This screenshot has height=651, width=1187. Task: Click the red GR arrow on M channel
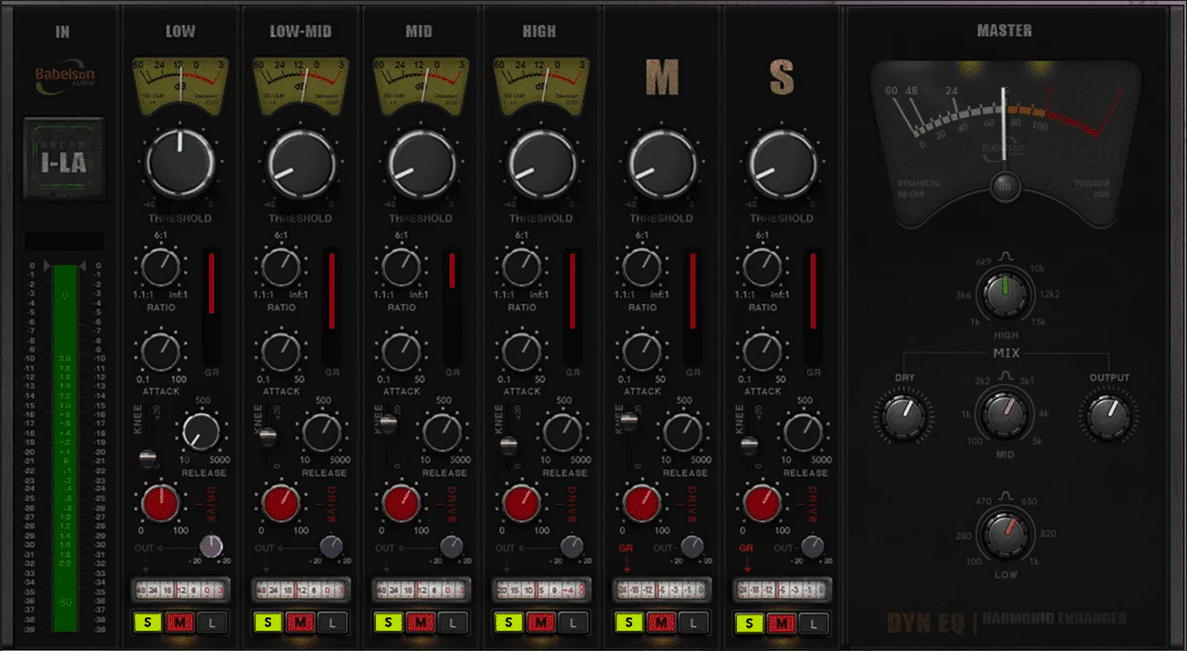coord(627,565)
